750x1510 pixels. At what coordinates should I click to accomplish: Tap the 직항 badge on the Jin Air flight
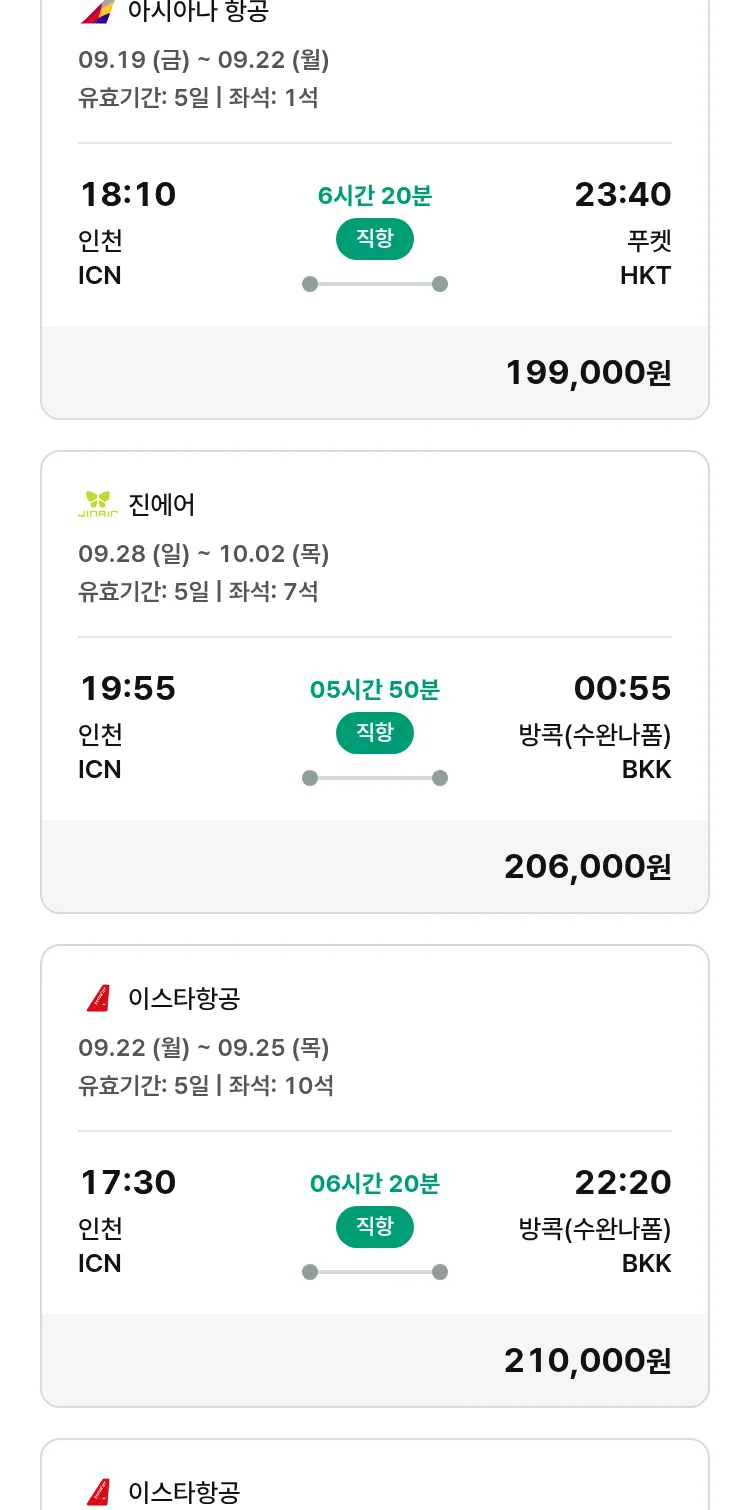pyautogui.click(x=375, y=733)
